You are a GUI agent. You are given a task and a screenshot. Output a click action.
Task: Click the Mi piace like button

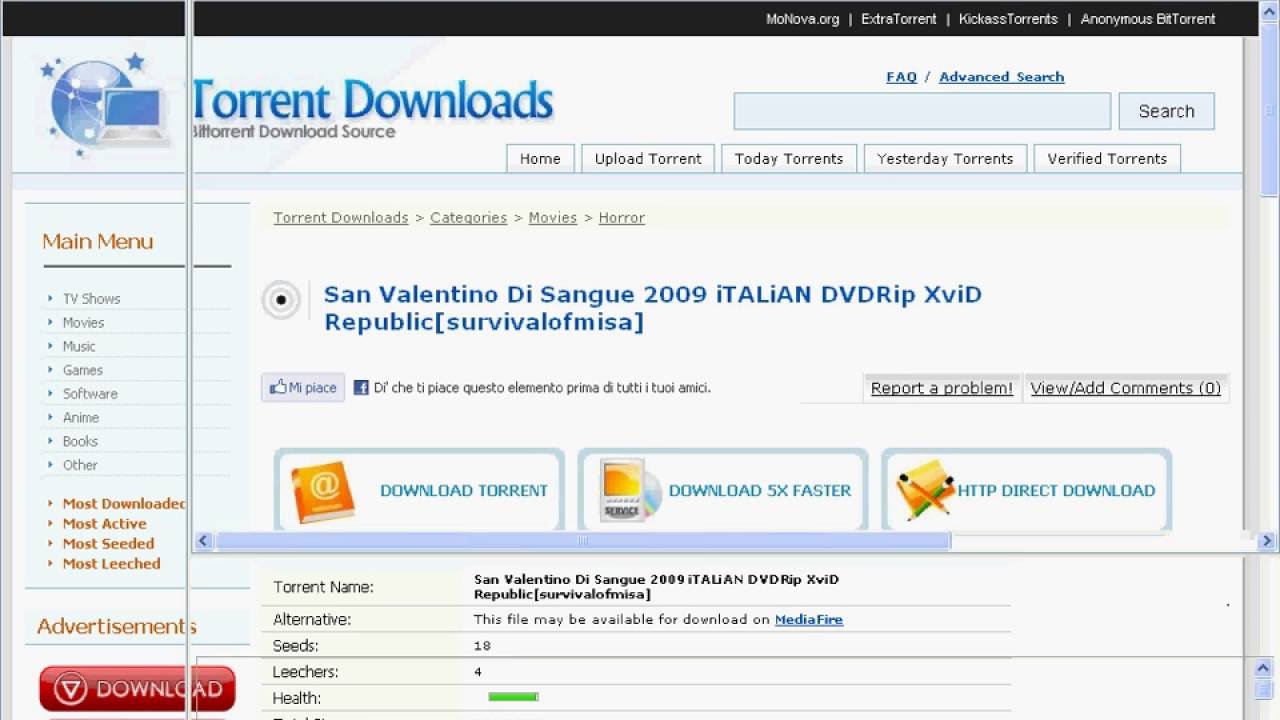pos(303,388)
